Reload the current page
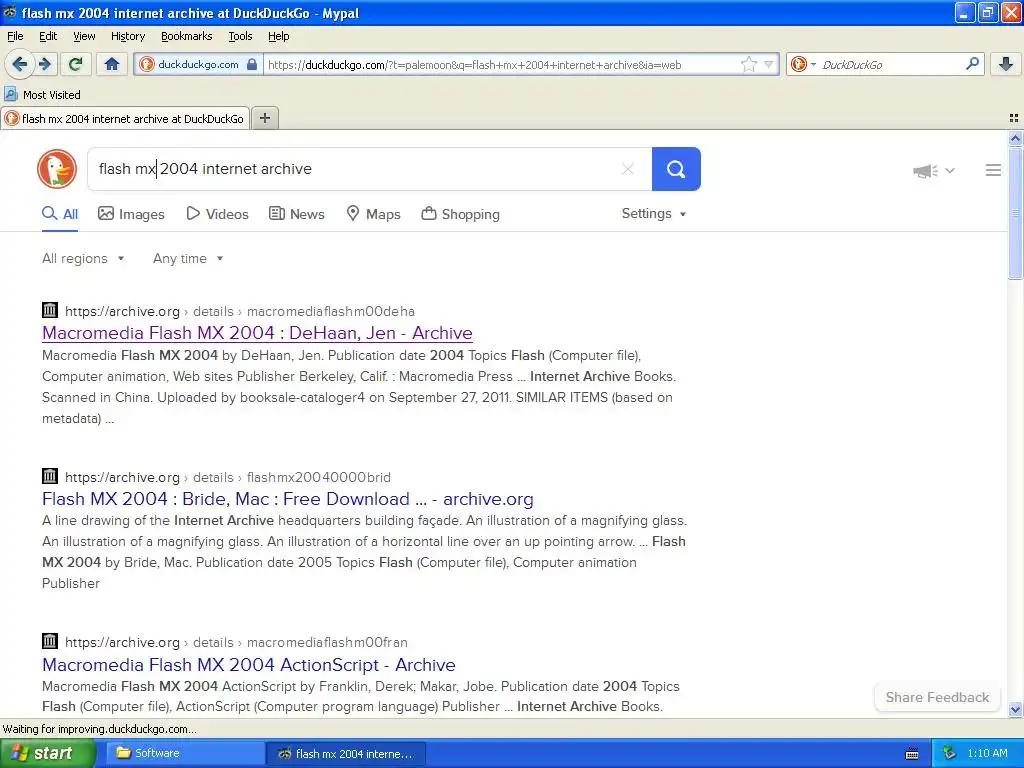Viewport: 1024px width, 768px height. (x=76, y=64)
